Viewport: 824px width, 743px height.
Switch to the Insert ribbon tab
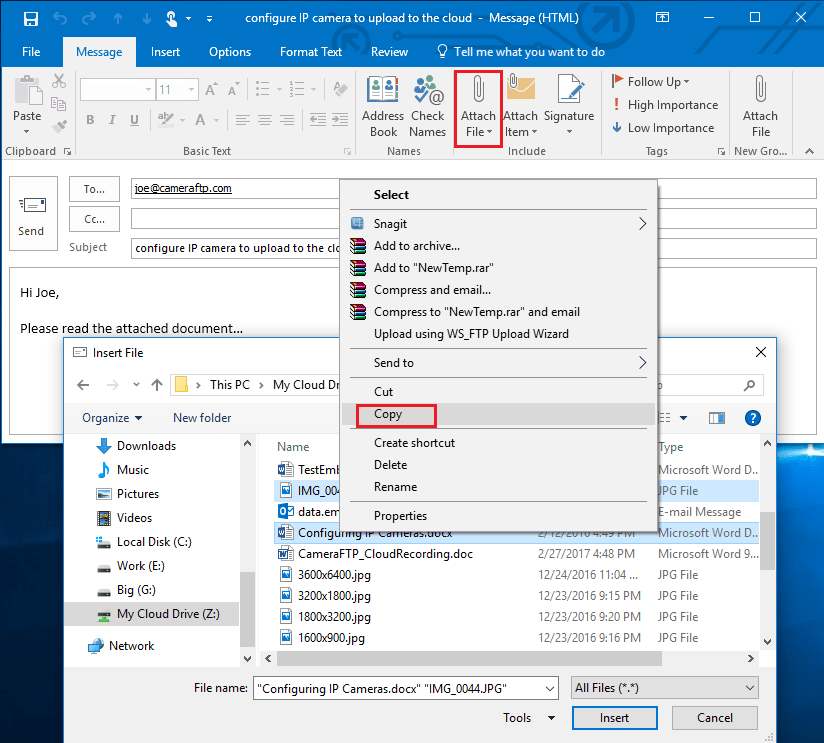pos(165,52)
